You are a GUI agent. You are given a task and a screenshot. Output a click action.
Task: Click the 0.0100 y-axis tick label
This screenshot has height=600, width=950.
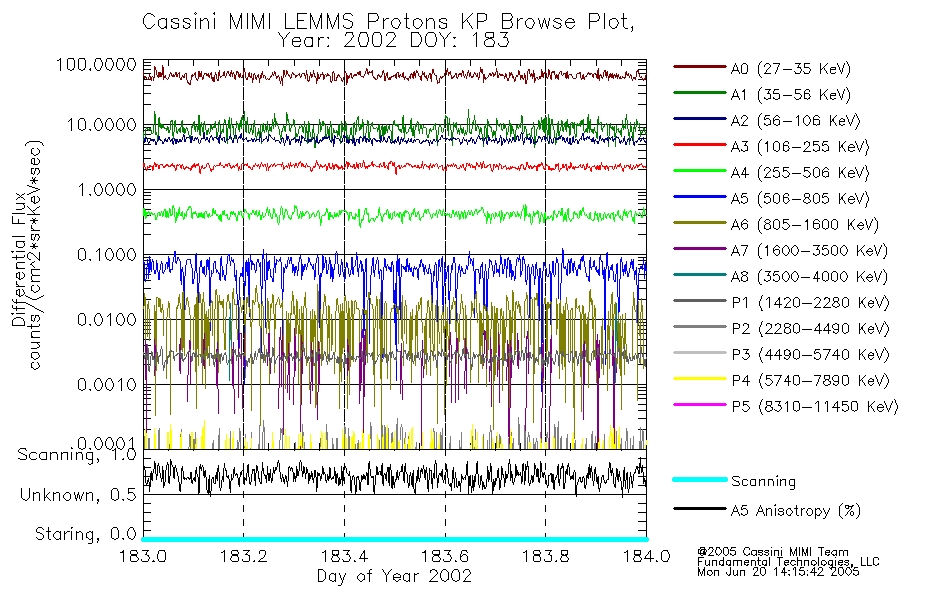107,319
